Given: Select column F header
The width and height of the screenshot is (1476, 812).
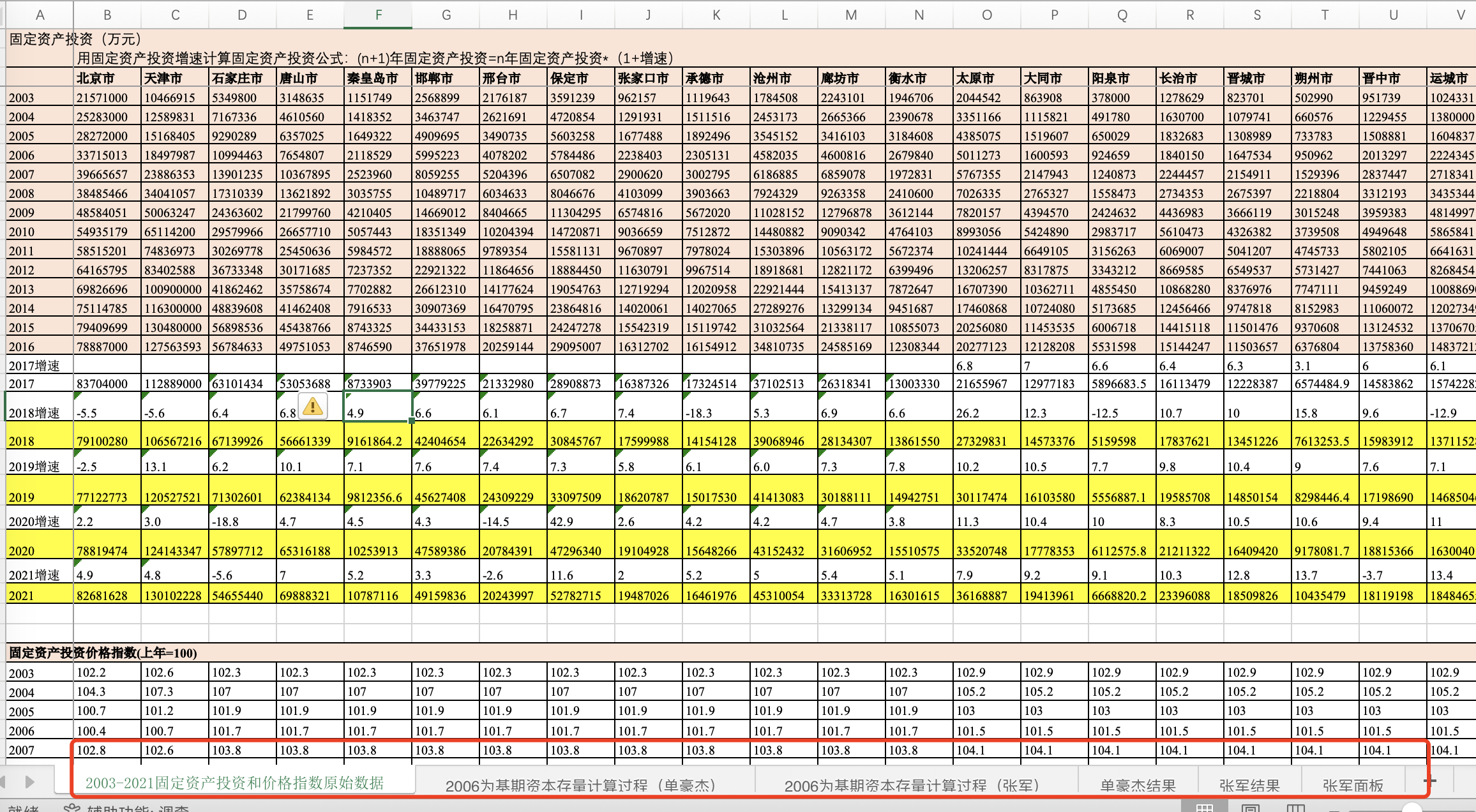Looking at the screenshot, I should (x=378, y=15).
